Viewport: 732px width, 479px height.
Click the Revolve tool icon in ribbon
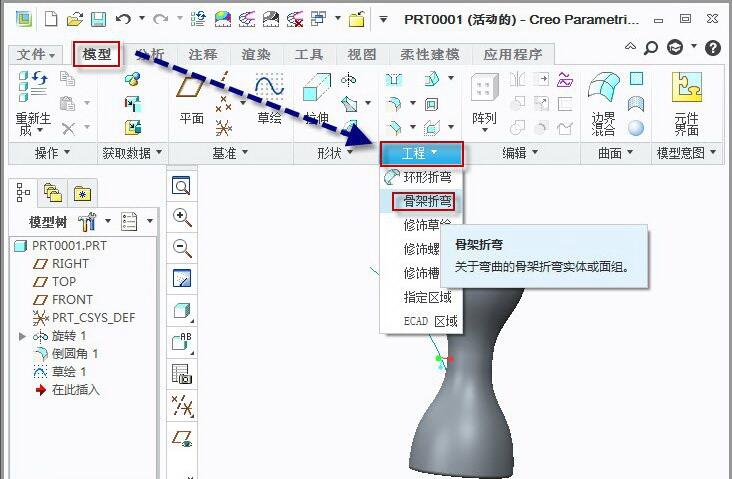349,80
